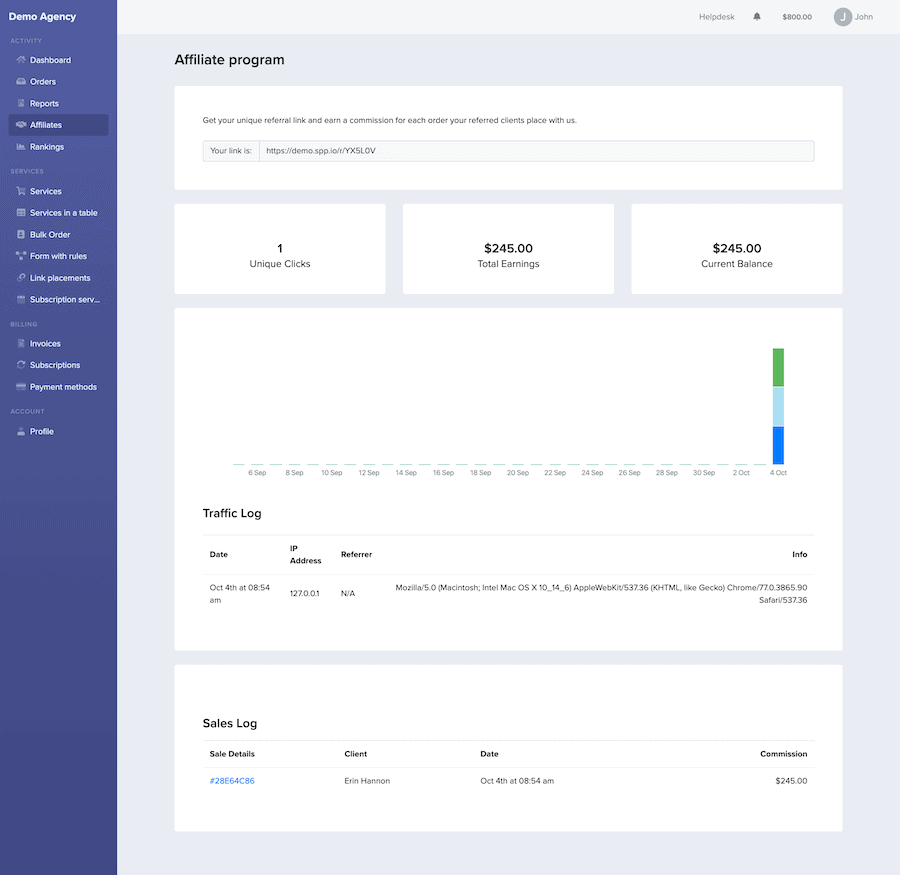900x875 pixels.
Task: Click the Invoices file icon
Action: point(21,343)
